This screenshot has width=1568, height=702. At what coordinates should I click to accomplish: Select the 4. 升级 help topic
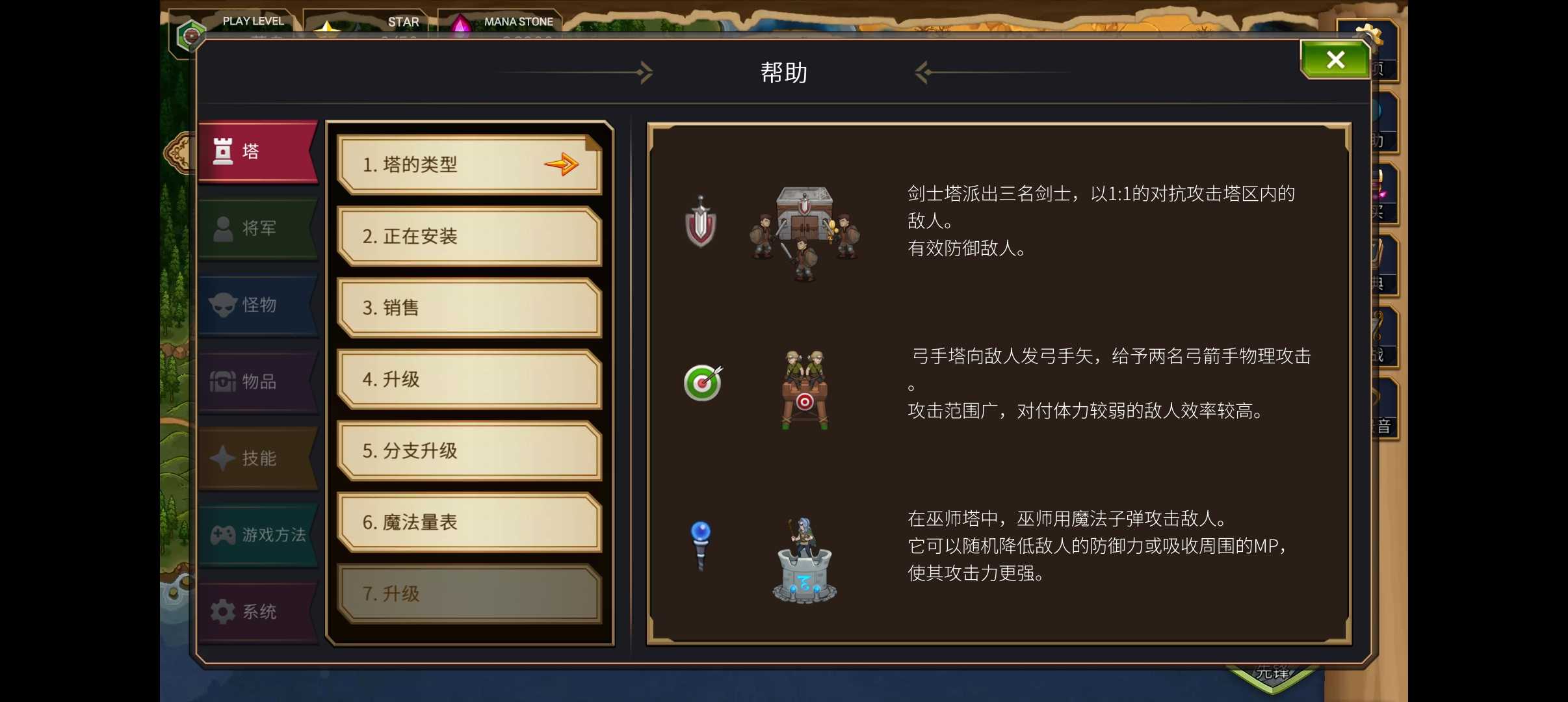pyautogui.click(x=469, y=380)
